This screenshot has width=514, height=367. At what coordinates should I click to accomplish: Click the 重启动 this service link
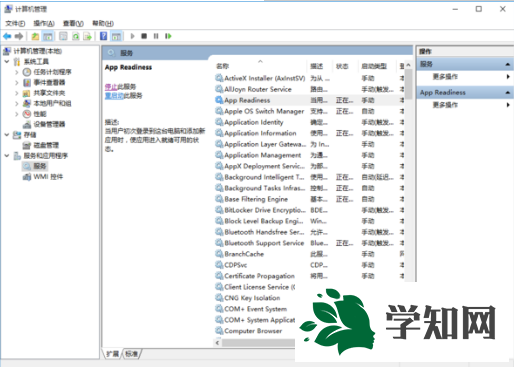coord(114,96)
